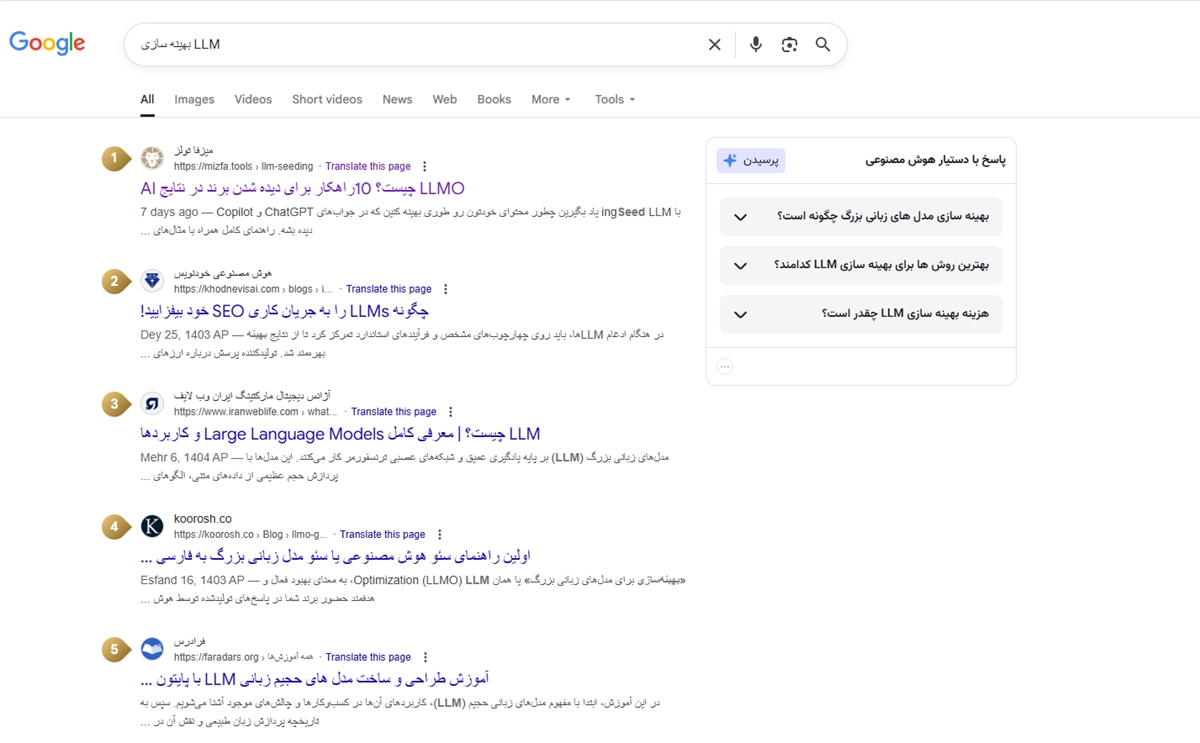This screenshot has width=1200, height=743.
Task: Open the 'LLM چیست؟ | معرفی کامل' result title
Action: pos(340,434)
